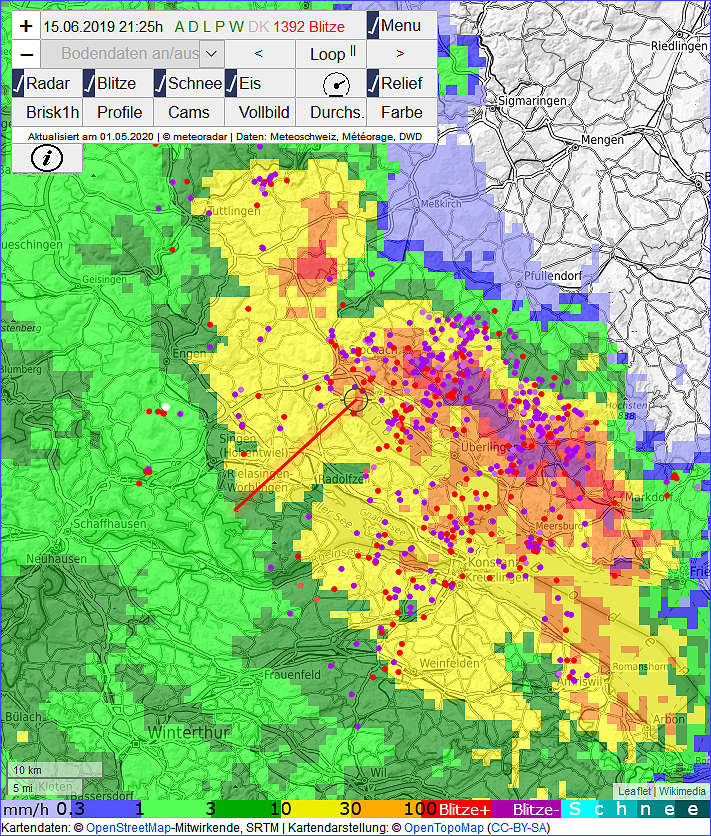Click the Farbe color settings button

tap(401, 112)
